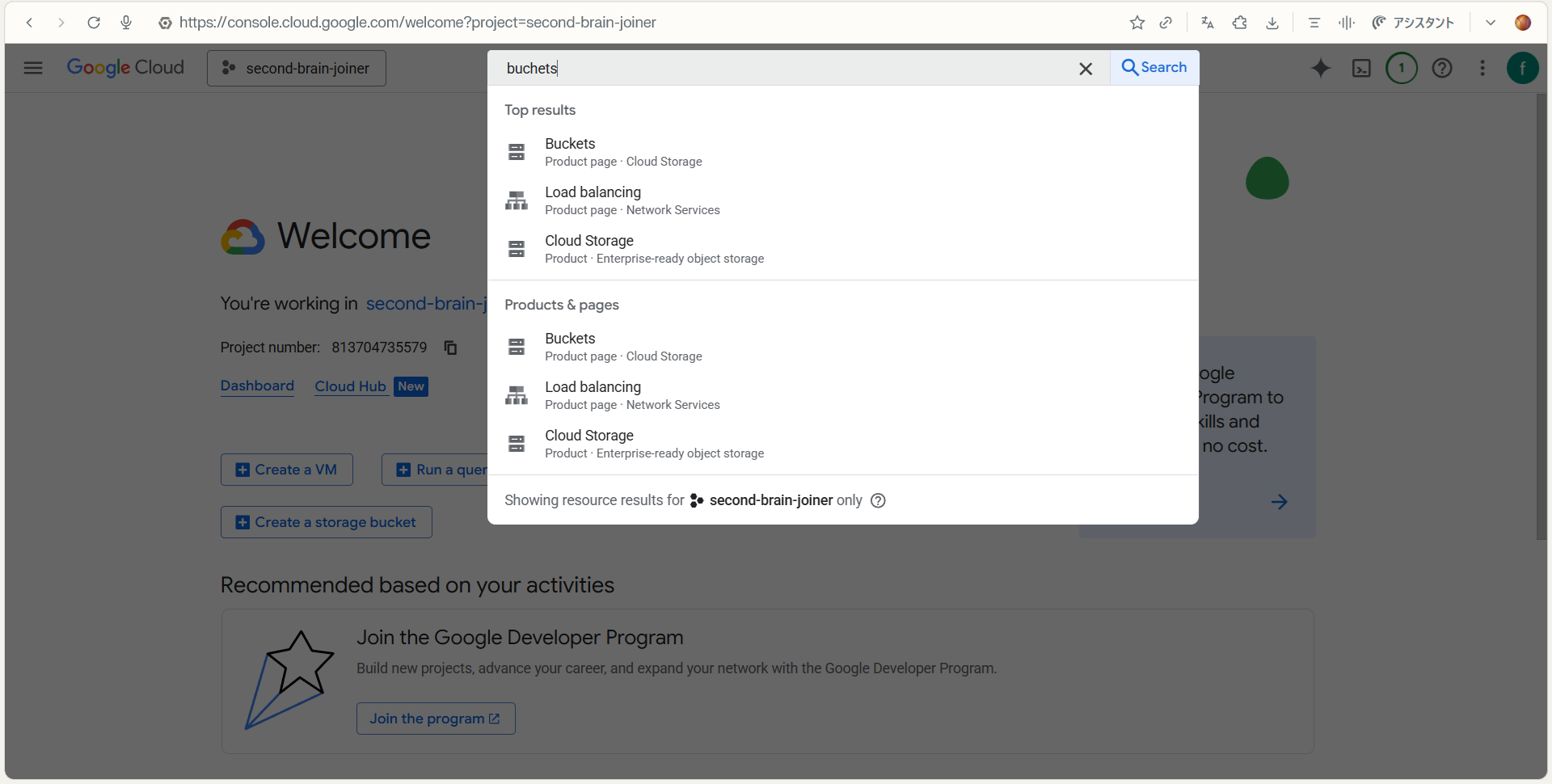This screenshot has width=1552, height=784.
Task: Open the main navigation hamburger menu
Action: coord(33,68)
